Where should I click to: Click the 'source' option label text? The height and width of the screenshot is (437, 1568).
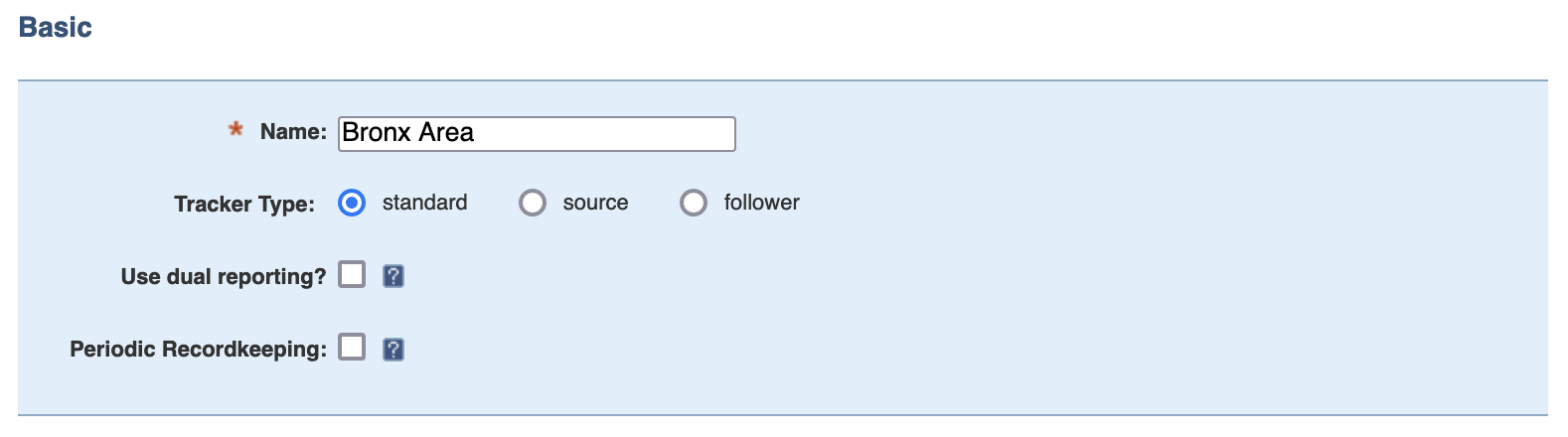coord(595,203)
